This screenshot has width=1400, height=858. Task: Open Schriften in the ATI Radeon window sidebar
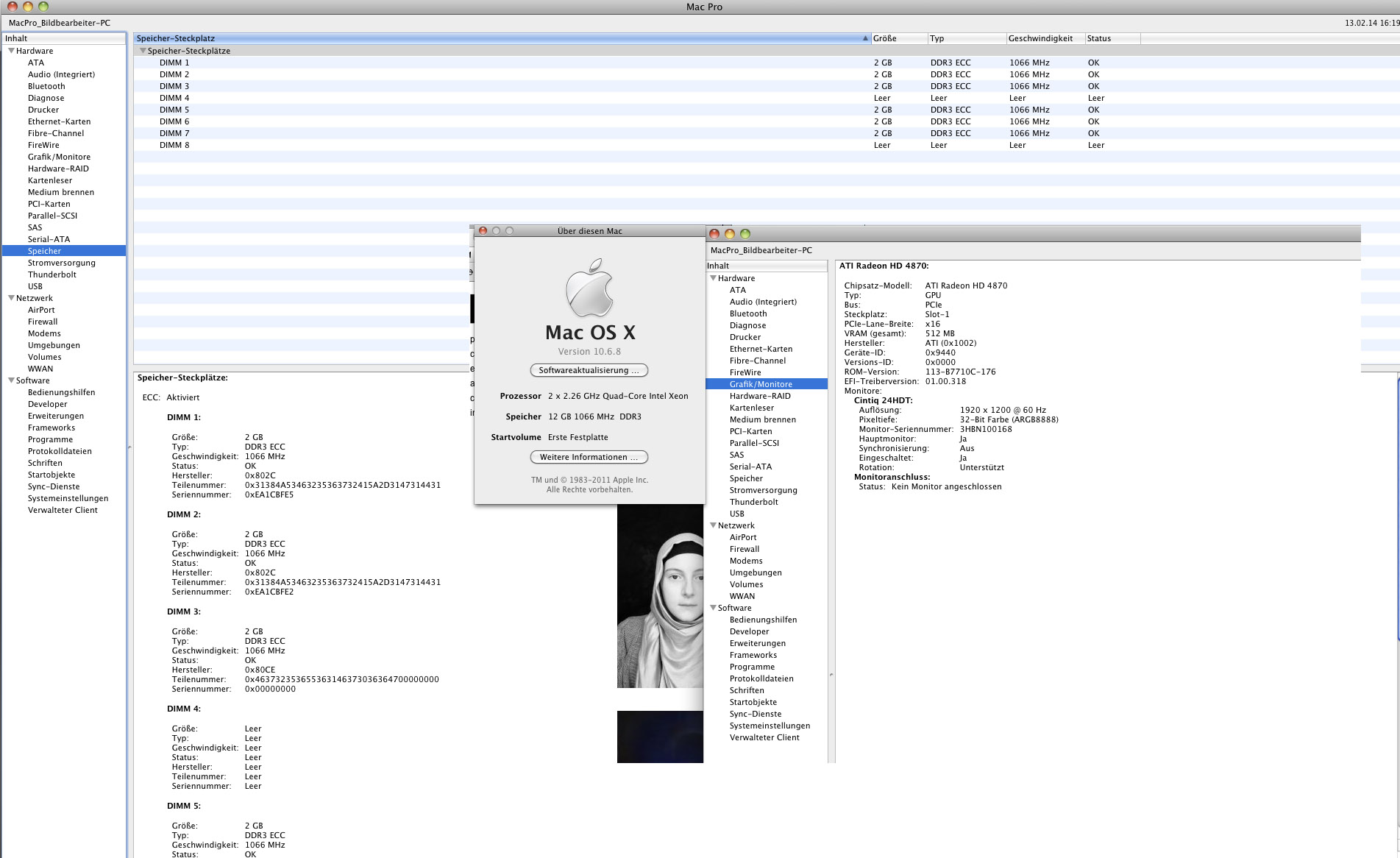pyautogui.click(x=747, y=690)
